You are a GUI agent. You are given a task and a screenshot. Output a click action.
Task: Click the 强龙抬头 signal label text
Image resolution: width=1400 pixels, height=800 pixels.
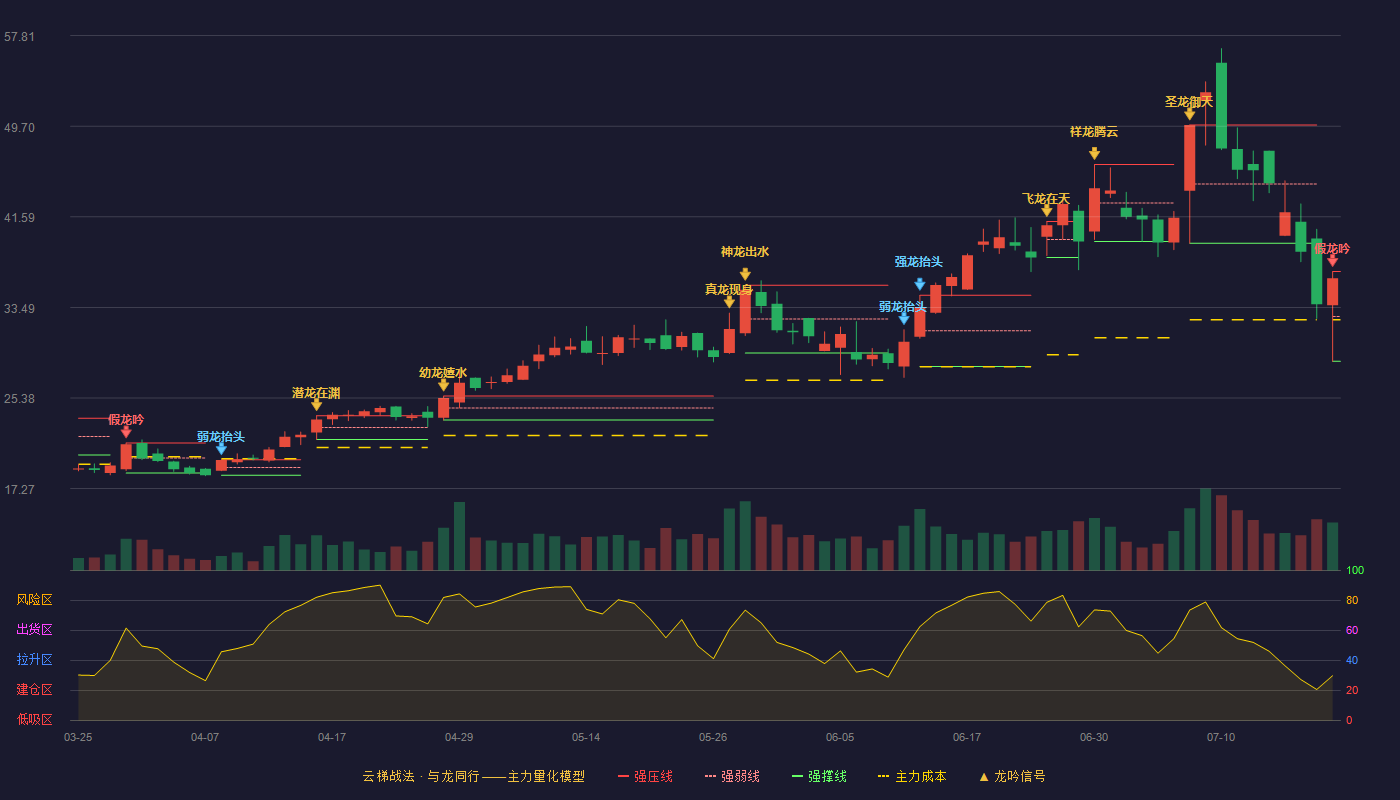tap(919, 262)
